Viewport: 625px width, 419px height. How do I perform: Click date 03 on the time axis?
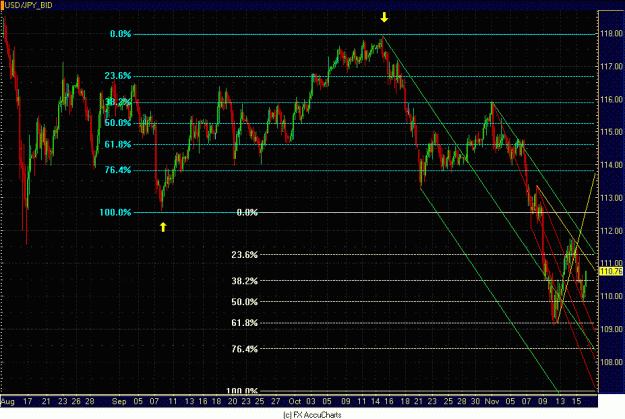(311, 401)
